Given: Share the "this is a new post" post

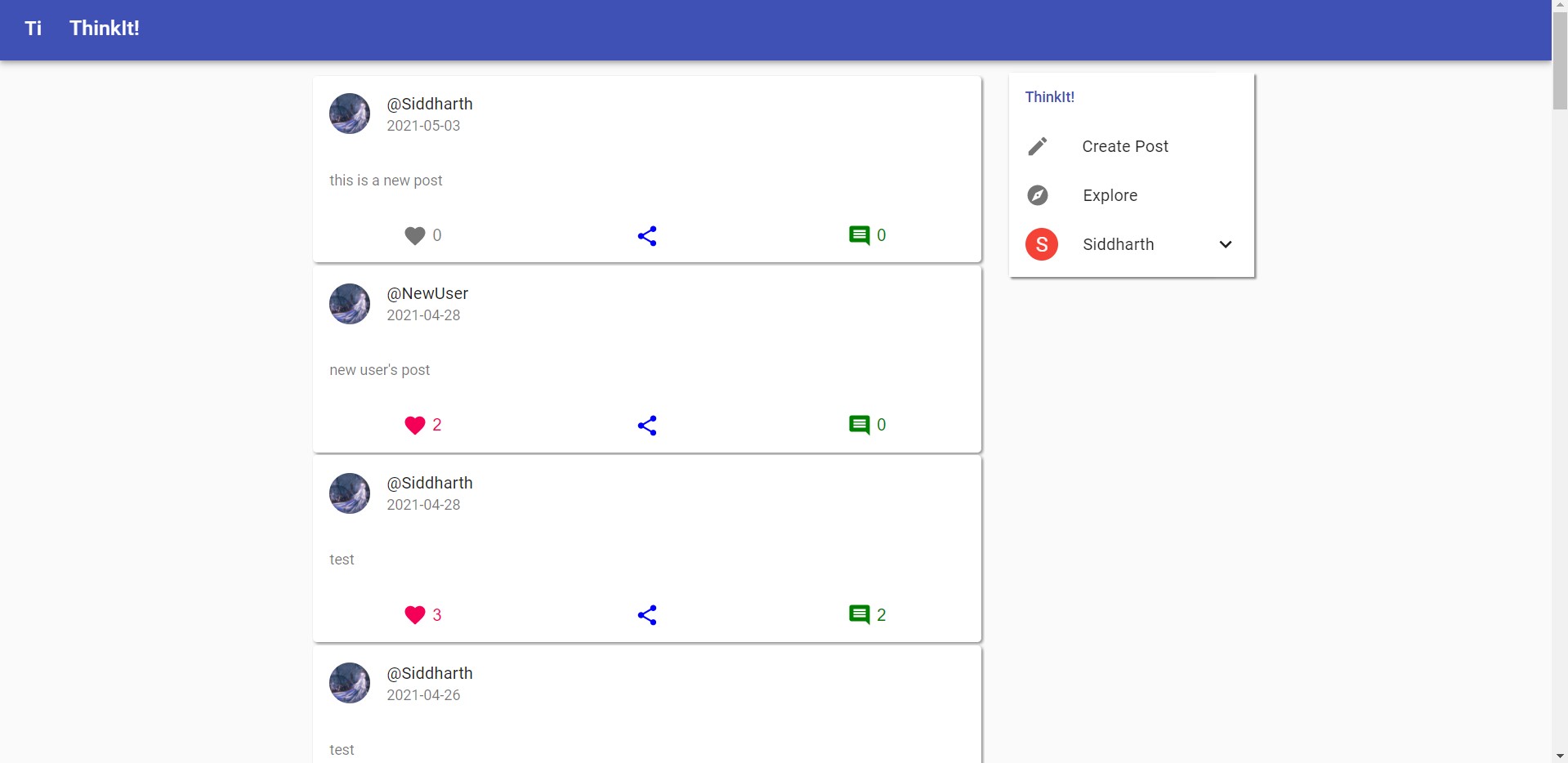Looking at the screenshot, I should (x=647, y=236).
